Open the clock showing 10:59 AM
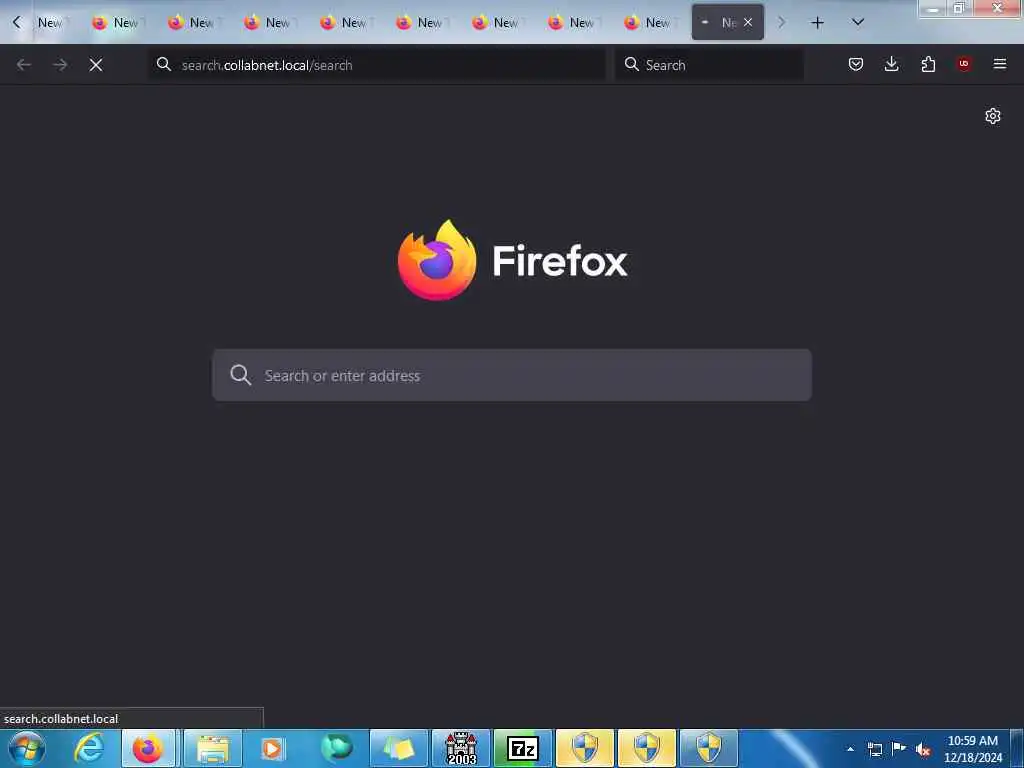The height and width of the screenshot is (768, 1024). [x=973, y=749]
